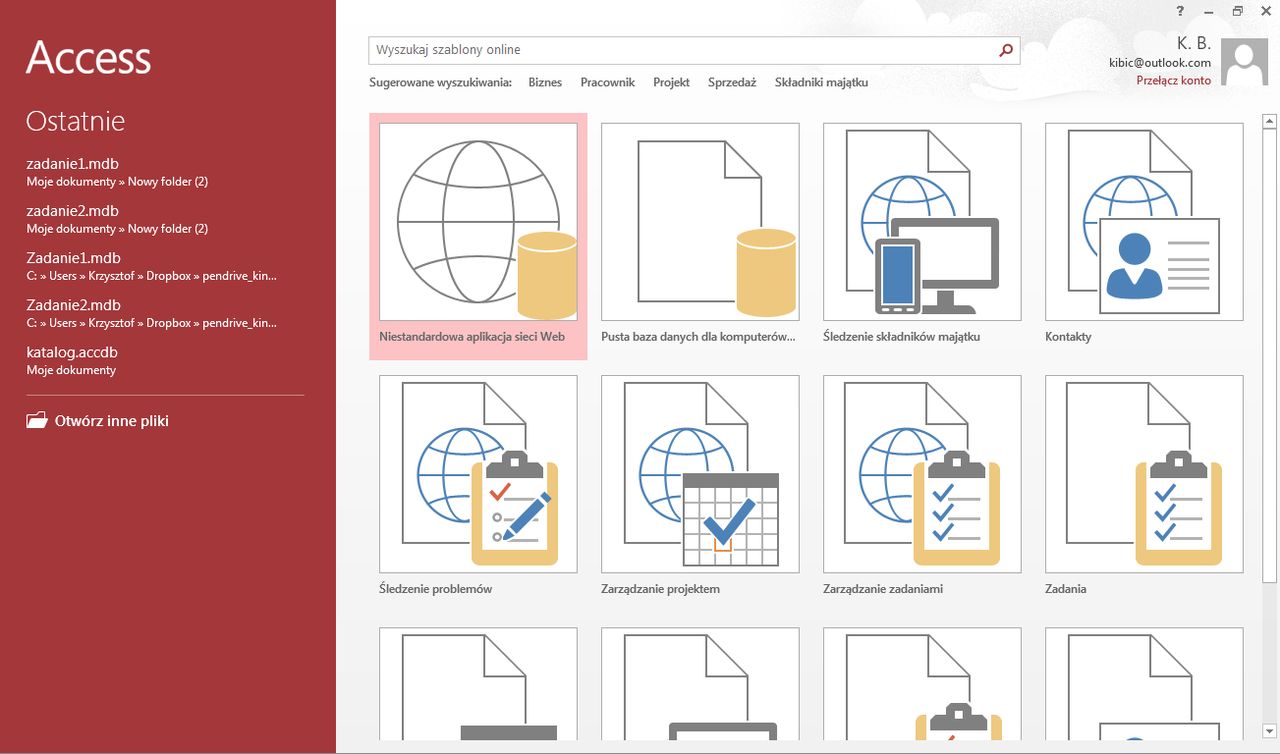Search suggested term Biznes
Image resolution: width=1280 pixels, height=754 pixels.
click(545, 83)
